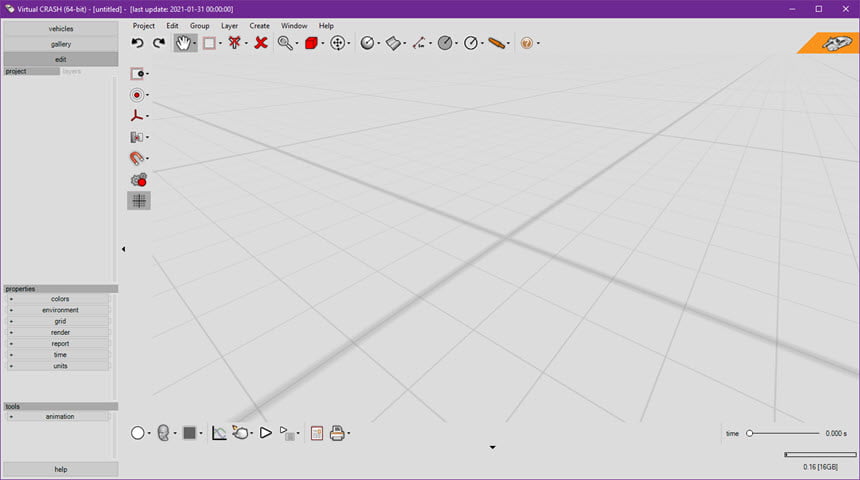Select the red distance measure tool
This screenshot has height=480, width=860.
(x=419, y=43)
